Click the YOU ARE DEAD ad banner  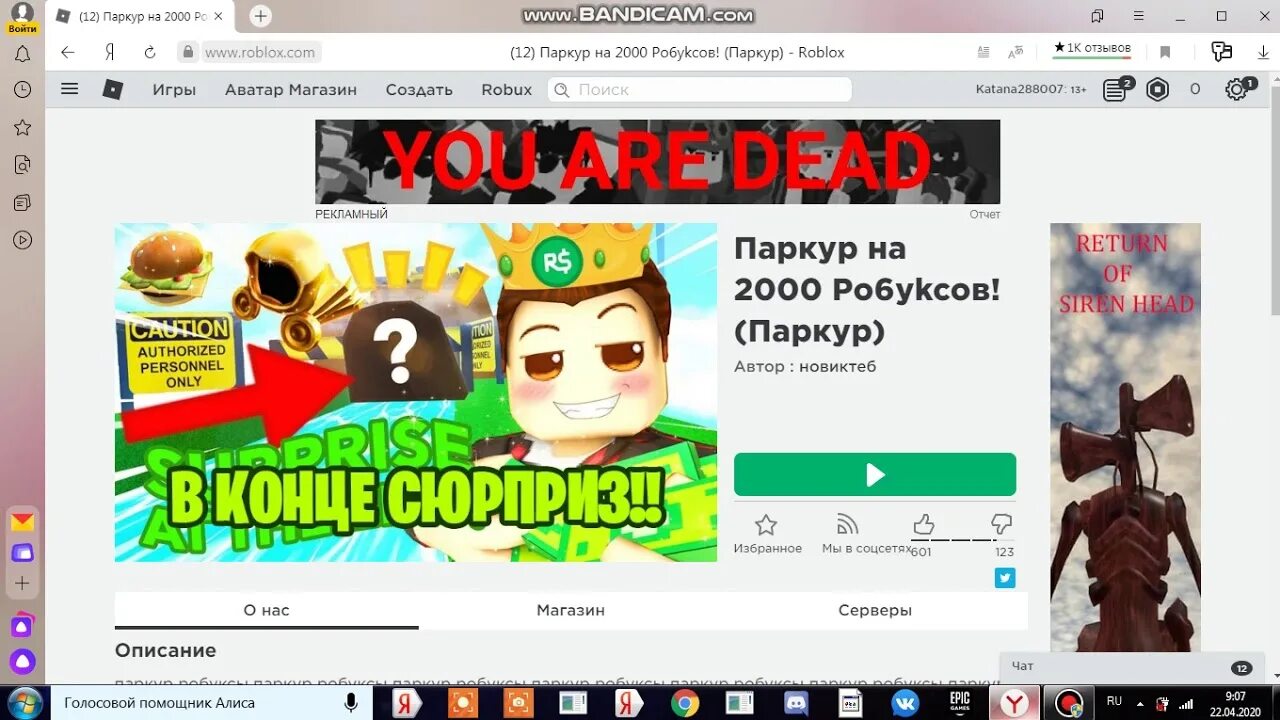[x=657, y=162]
